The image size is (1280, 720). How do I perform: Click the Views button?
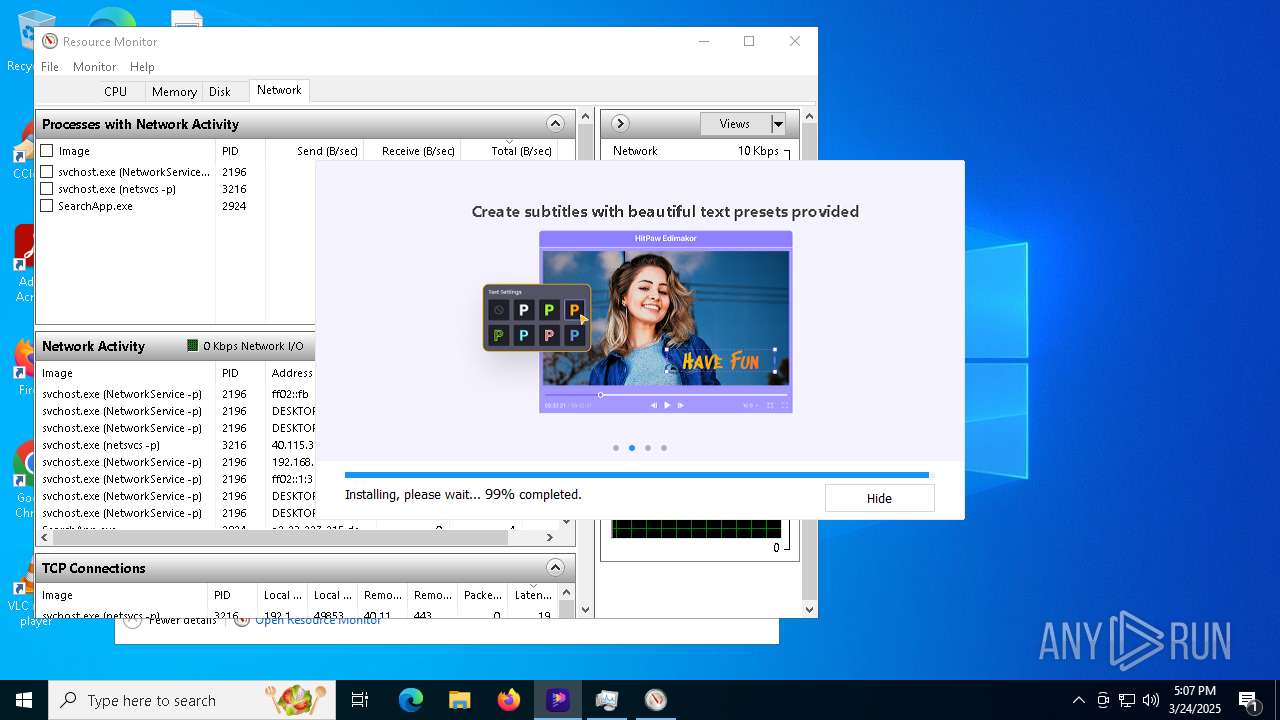pyautogui.click(x=734, y=124)
